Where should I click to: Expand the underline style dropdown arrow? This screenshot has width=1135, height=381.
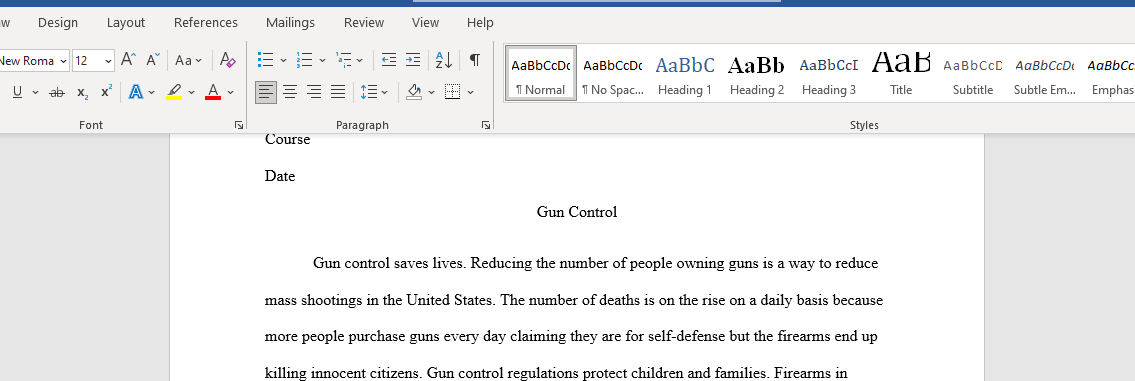35,92
